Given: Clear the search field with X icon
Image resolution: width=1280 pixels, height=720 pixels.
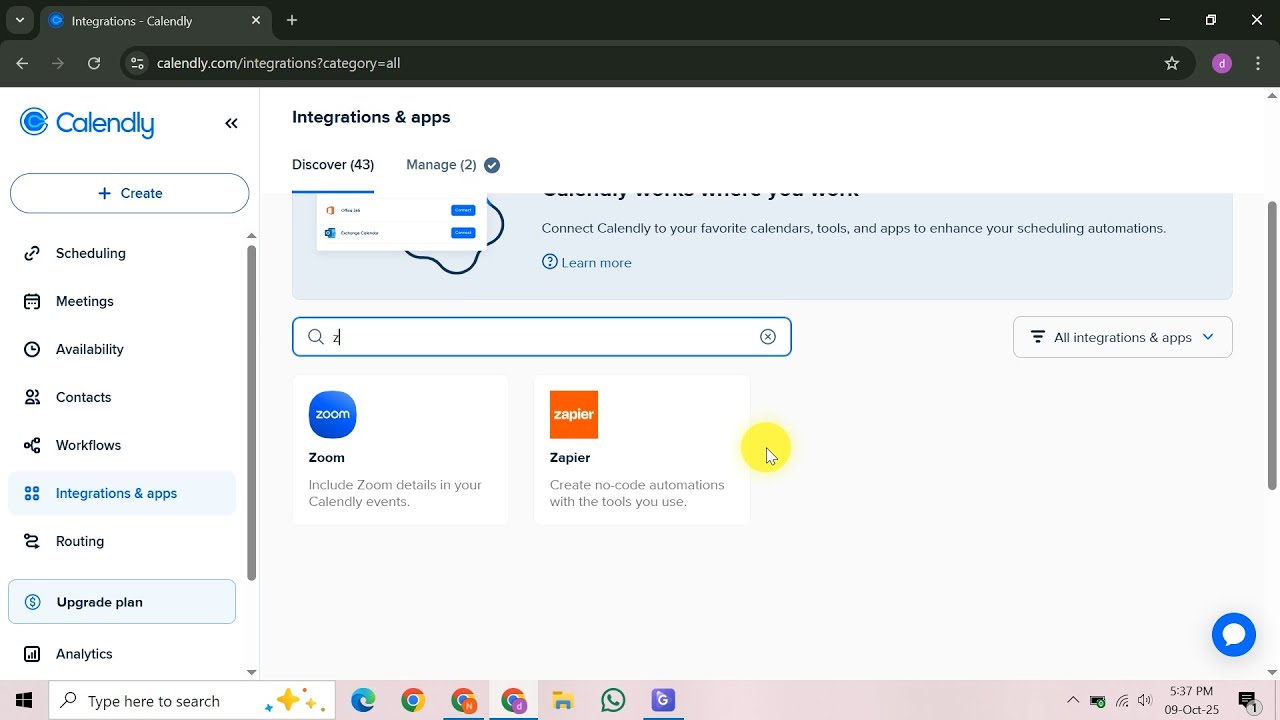Looking at the screenshot, I should pos(768,337).
